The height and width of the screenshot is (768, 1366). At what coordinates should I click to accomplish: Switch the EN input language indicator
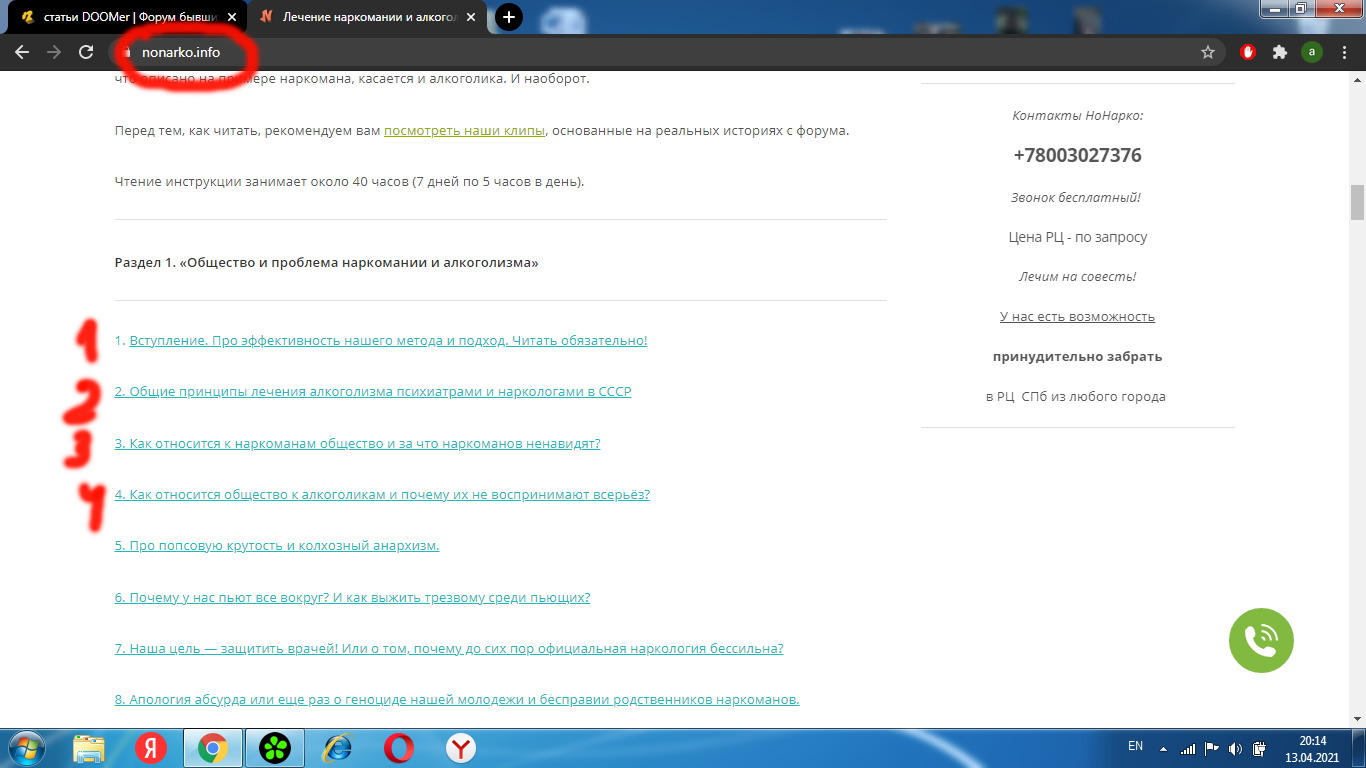(1135, 746)
